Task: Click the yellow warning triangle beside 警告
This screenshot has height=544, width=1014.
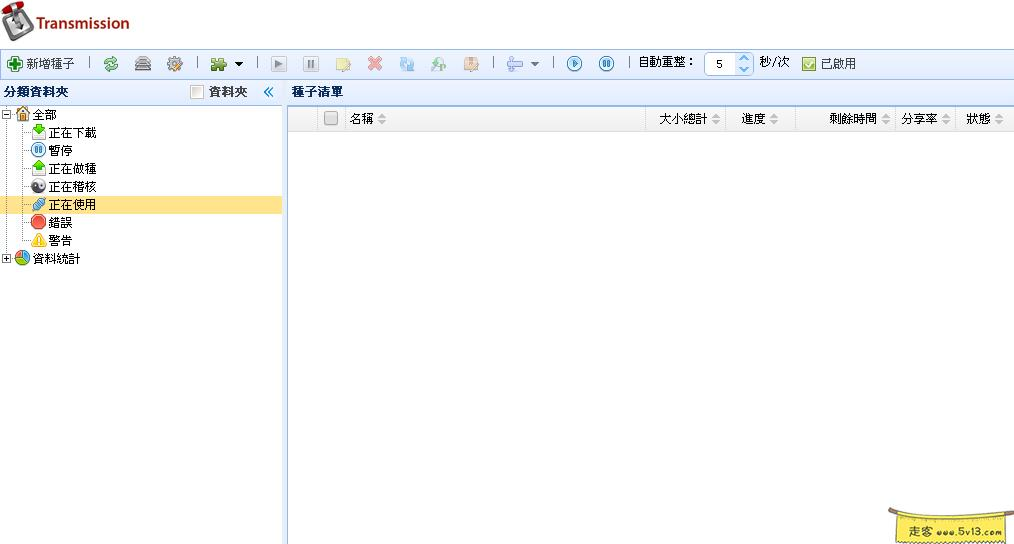Action: point(39,240)
